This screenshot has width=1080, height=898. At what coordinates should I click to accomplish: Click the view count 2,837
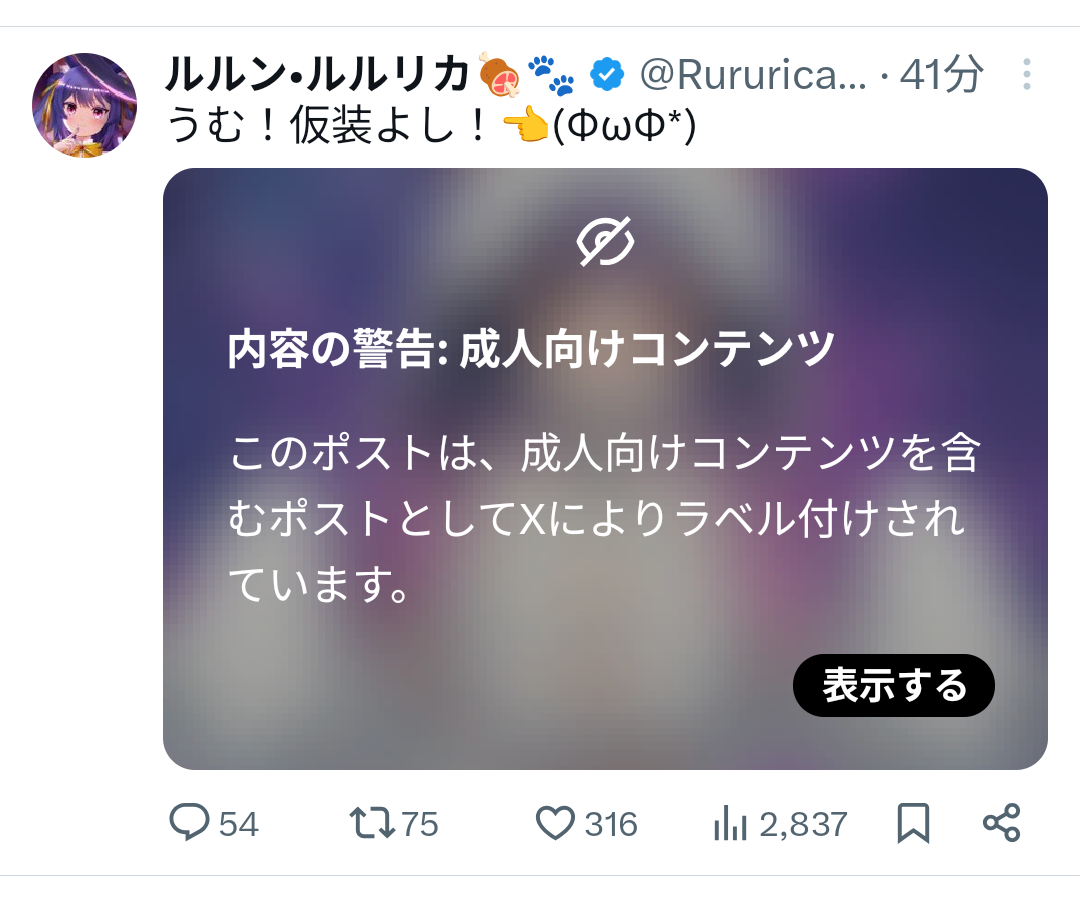803,824
